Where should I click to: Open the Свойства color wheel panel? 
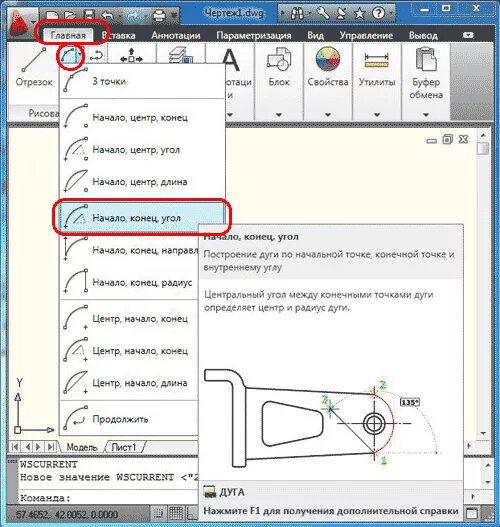(x=328, y=67)
